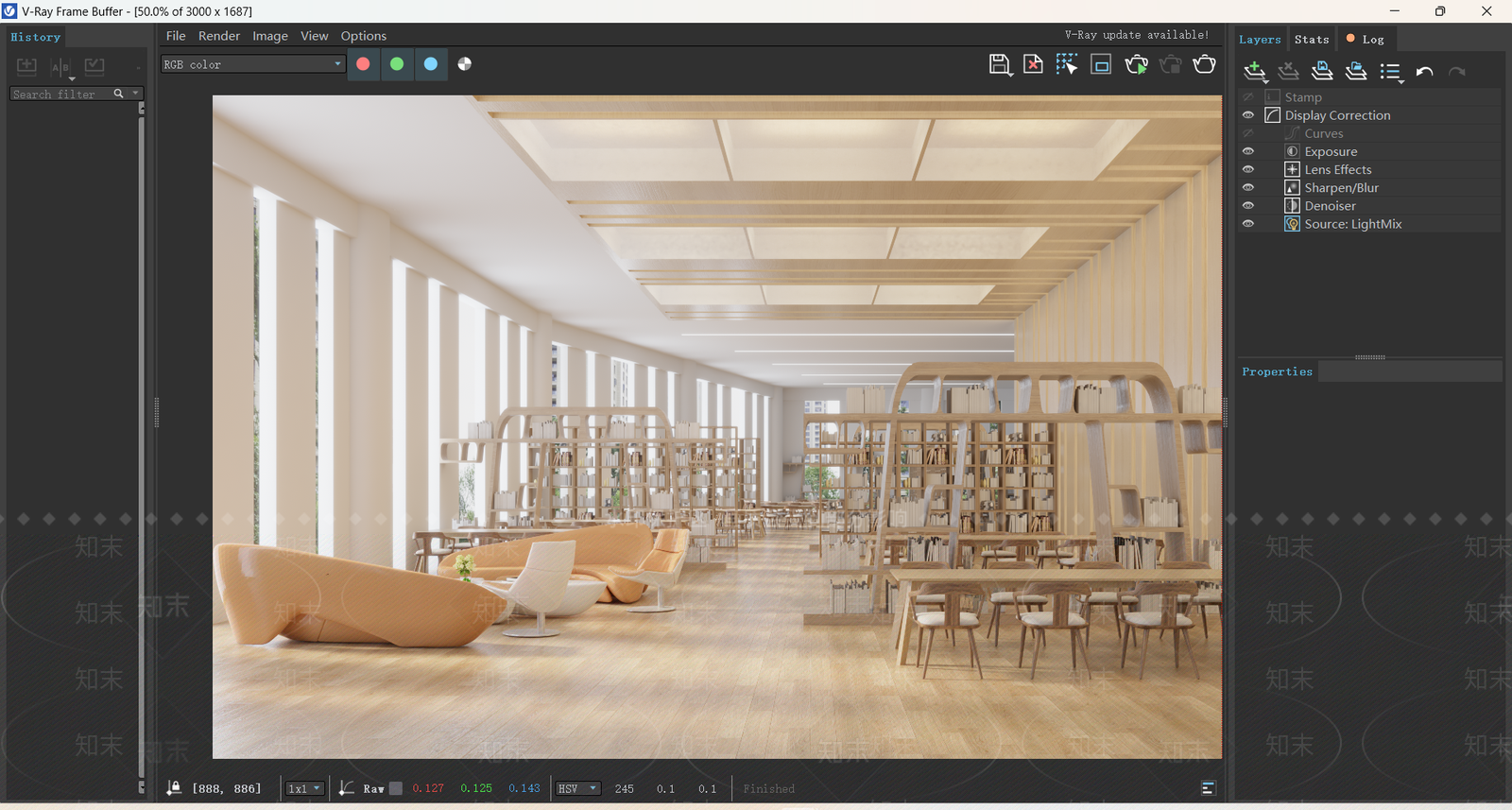Viewport: 1512px width, 810px height.
Task: Undo the last layer action
Action: (1424, 72)
